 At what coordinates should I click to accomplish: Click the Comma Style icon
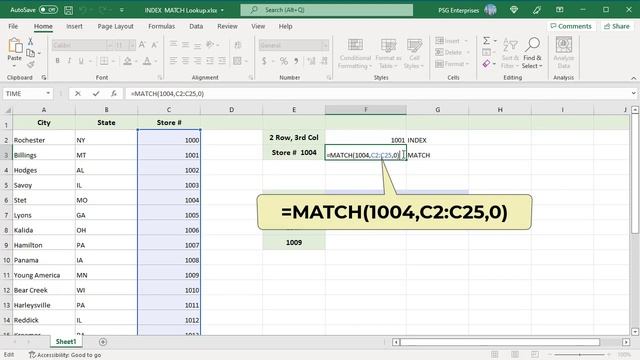[296, 61]
